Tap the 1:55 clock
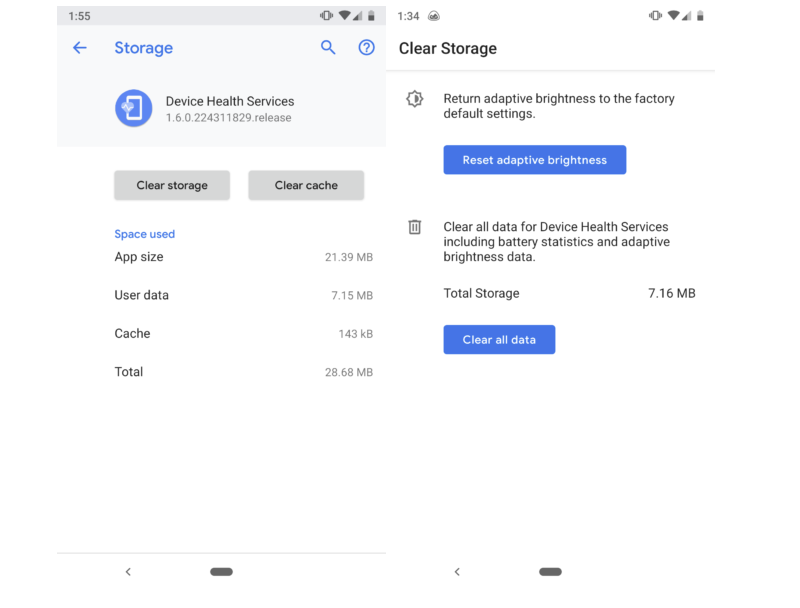 pos(80,16)
